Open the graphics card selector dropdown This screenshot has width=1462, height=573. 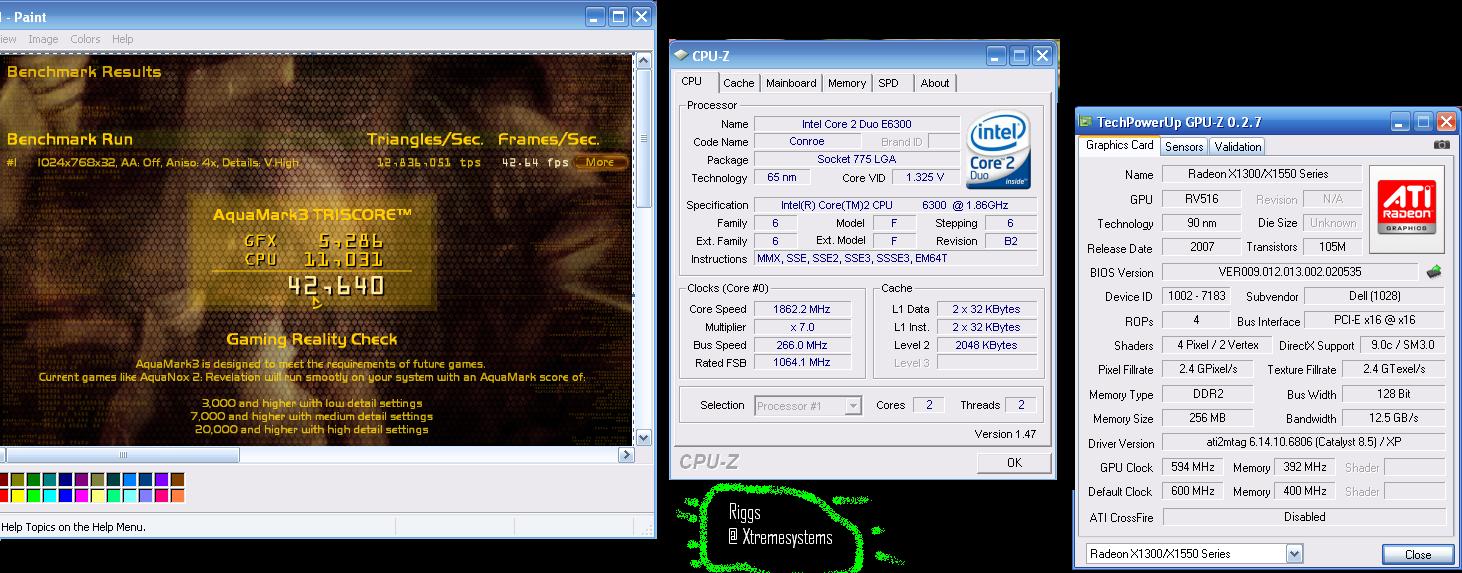coord(1294,554)
